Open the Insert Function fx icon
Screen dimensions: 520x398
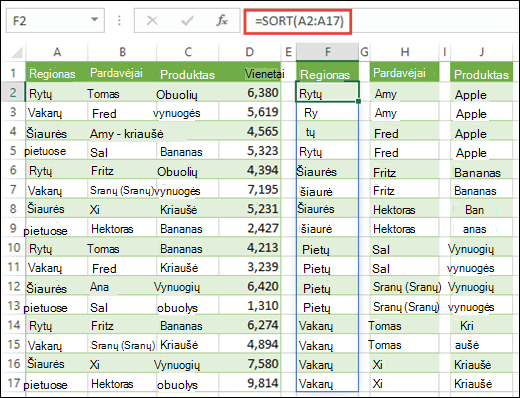(222, 21)
